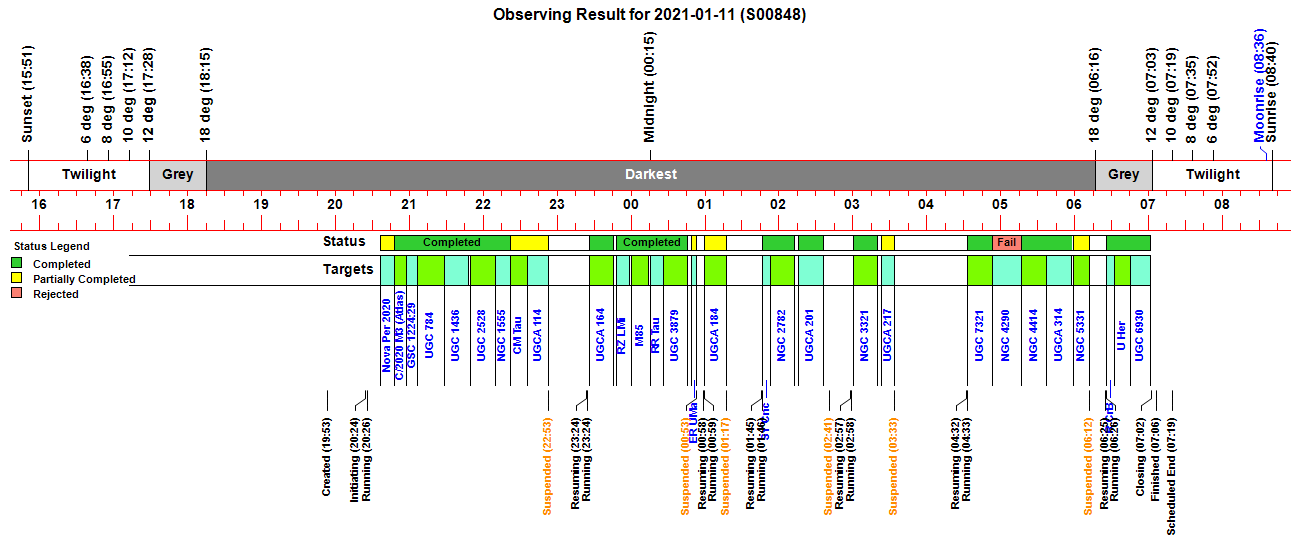The image size is (1300, 560).
Task: Click the evening Grey band near hour 18
Action: [178, 174]
